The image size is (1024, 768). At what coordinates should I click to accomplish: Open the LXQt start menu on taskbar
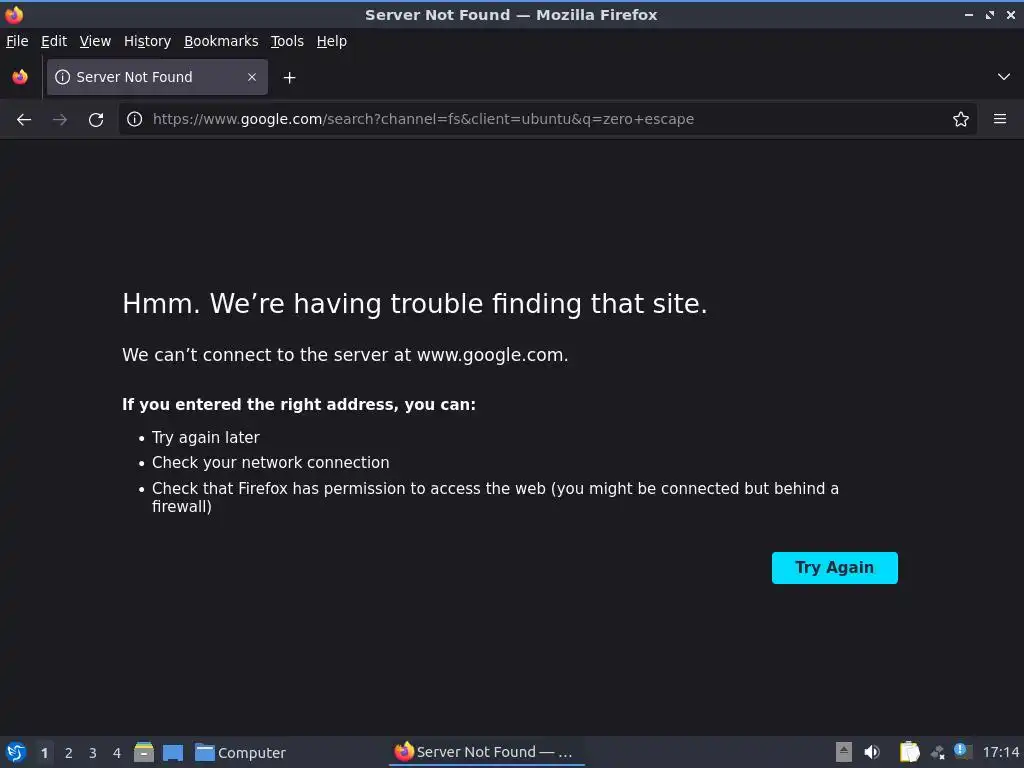[x=16, y=752]
